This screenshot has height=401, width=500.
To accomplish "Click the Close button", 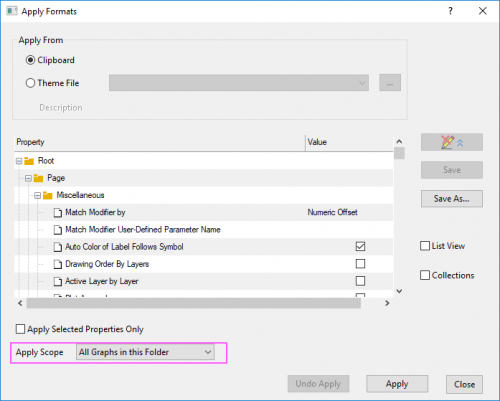I will [464, 384].
